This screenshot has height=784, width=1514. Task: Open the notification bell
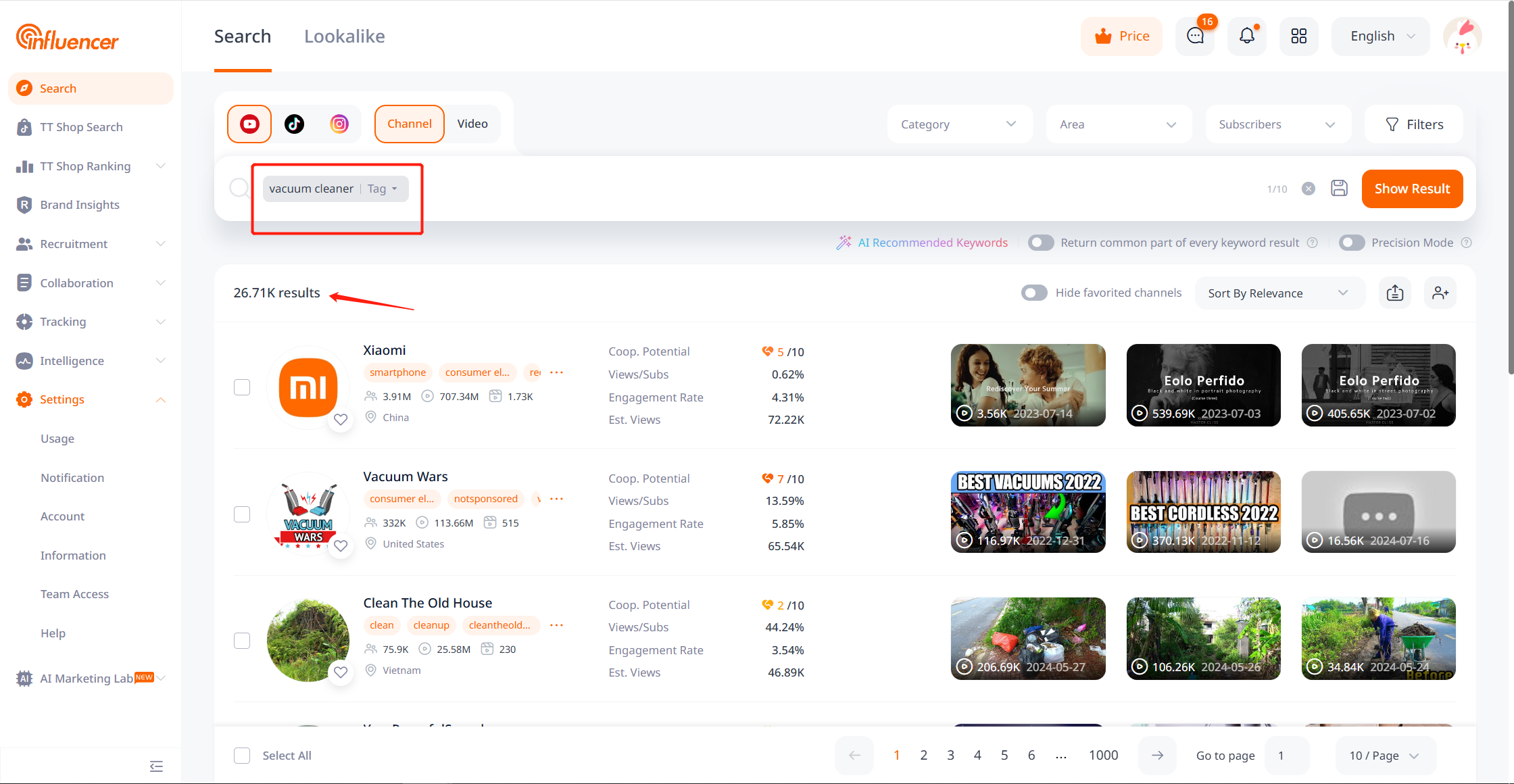[x=1246, y=36]
